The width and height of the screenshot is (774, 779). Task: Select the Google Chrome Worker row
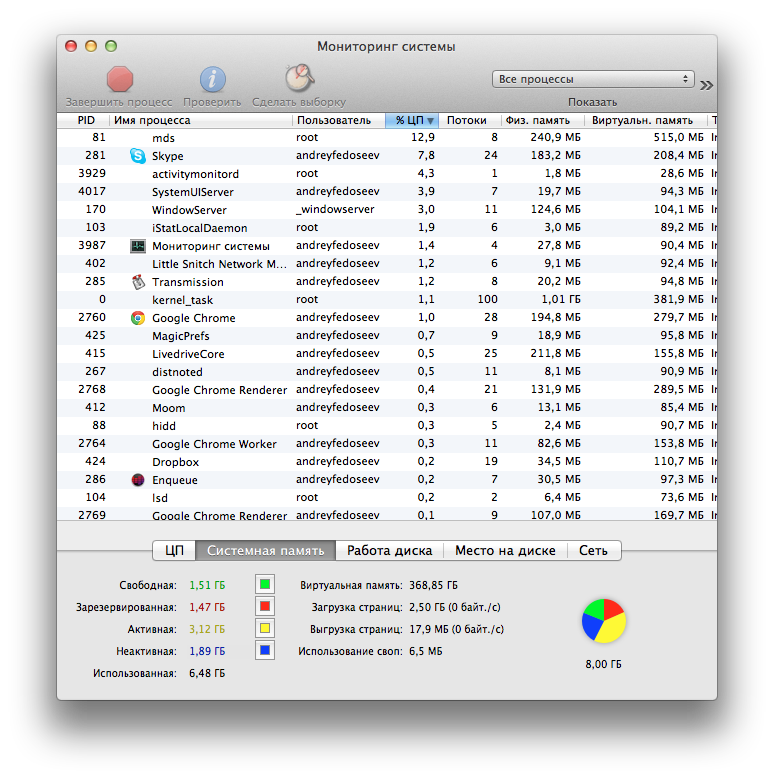pyautogui.click(x=387, y=443)
